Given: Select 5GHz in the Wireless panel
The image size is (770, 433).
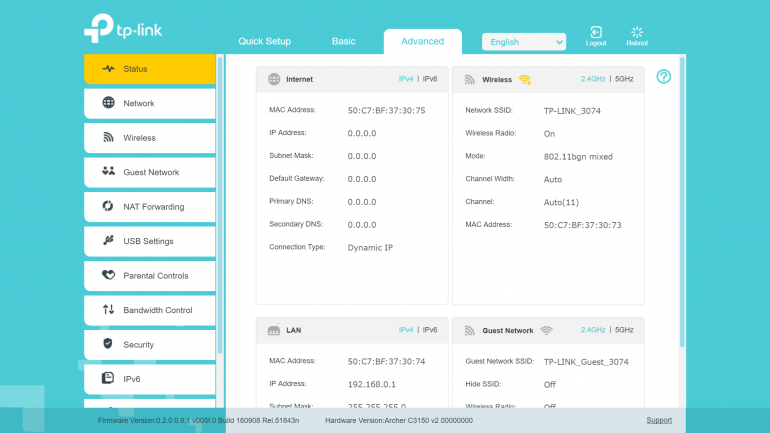Looking at the screenshot, I should click(x=624, y=79).
